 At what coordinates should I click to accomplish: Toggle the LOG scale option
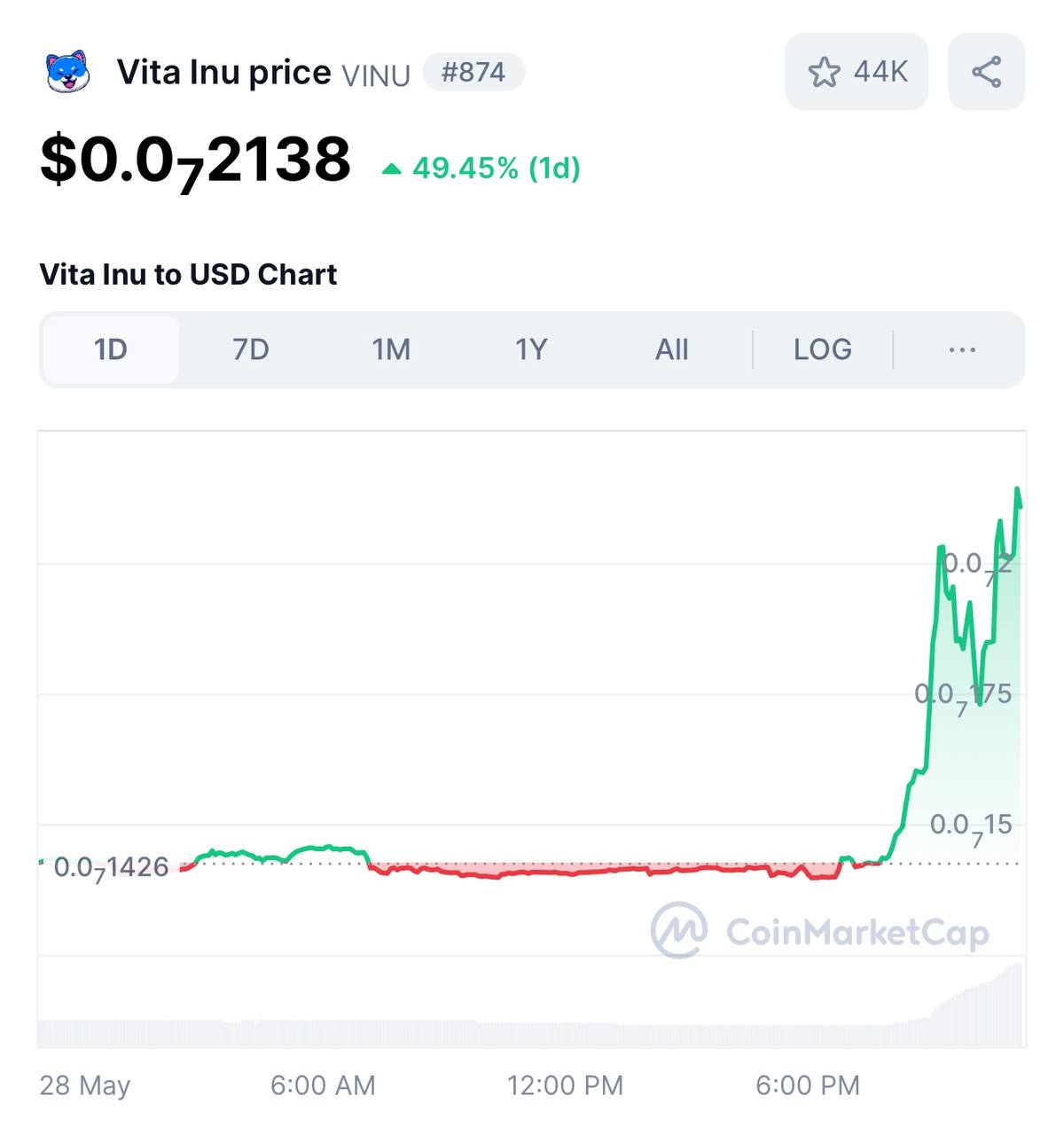coord(823,349)
